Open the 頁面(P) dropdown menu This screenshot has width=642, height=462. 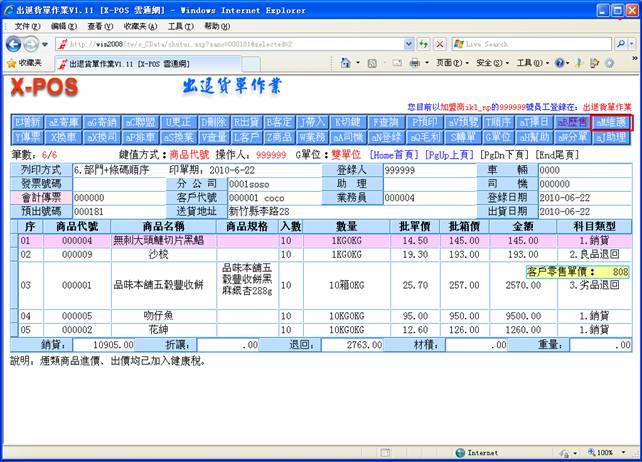click(450, 62)
